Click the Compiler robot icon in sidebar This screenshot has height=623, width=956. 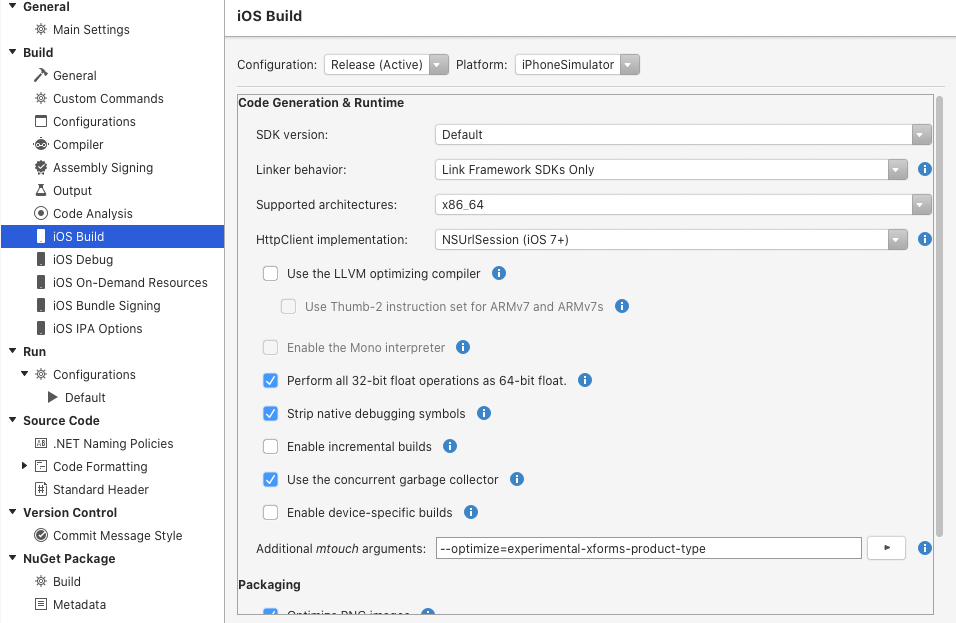(x=41, y=144)
